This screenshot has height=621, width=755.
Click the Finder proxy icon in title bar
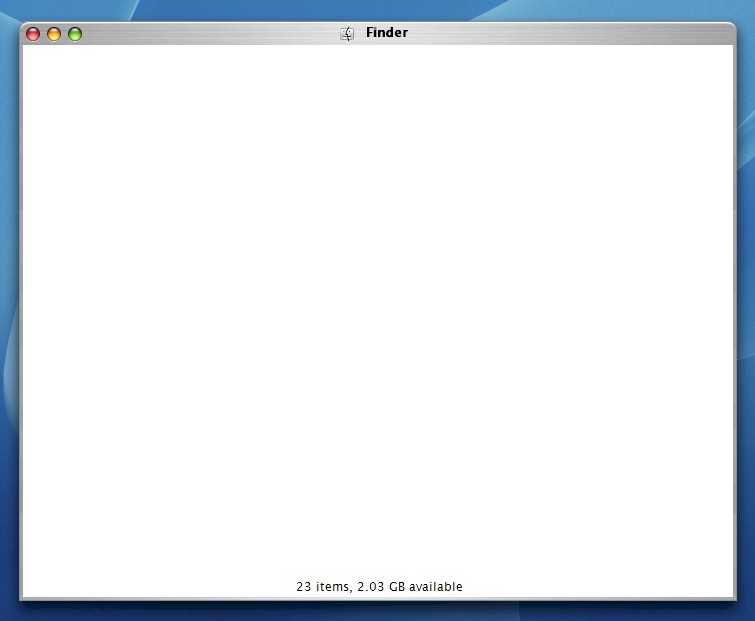pos(347,33)
